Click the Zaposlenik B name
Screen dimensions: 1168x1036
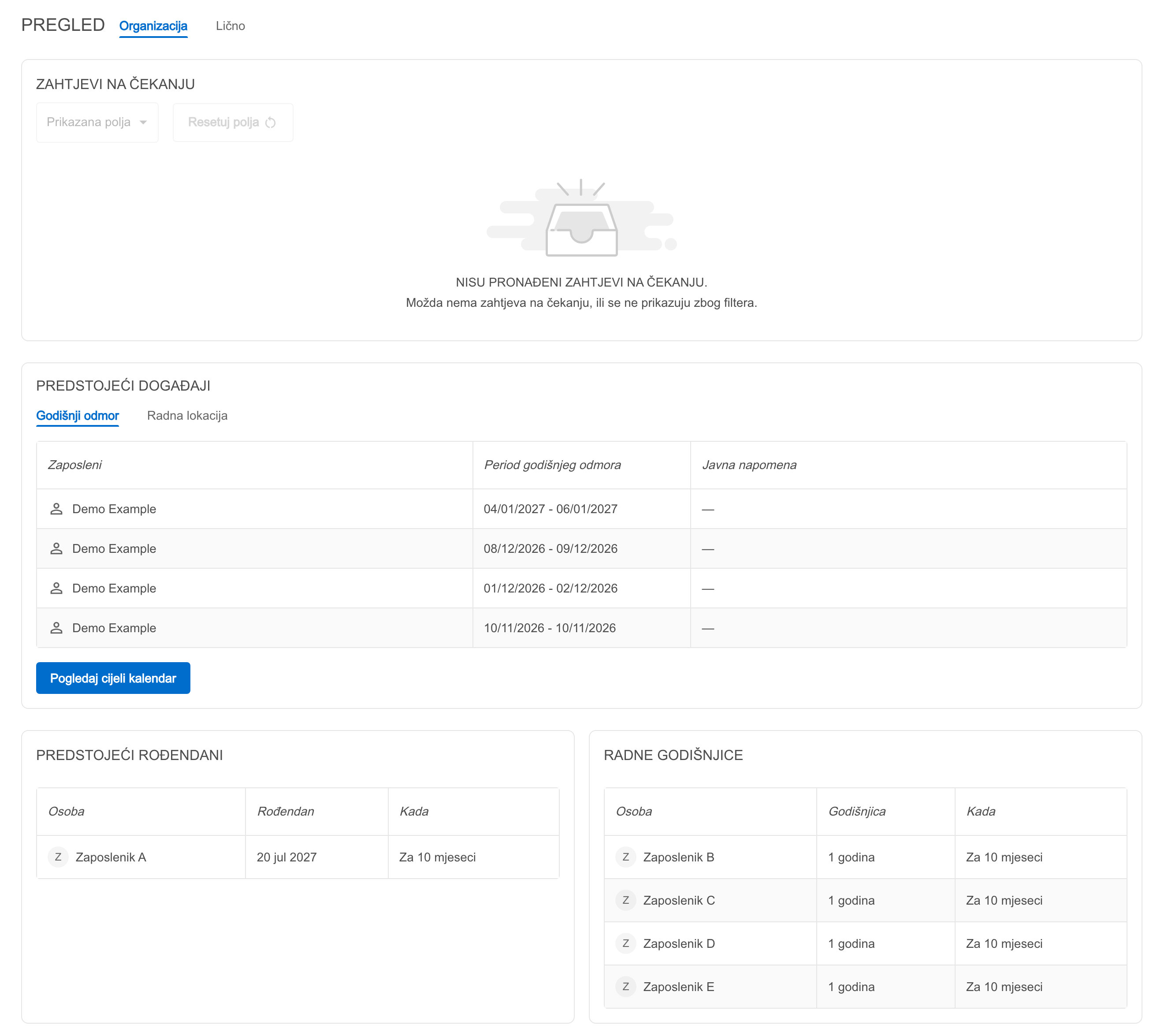pyautogui.click(x=679, y=857)
